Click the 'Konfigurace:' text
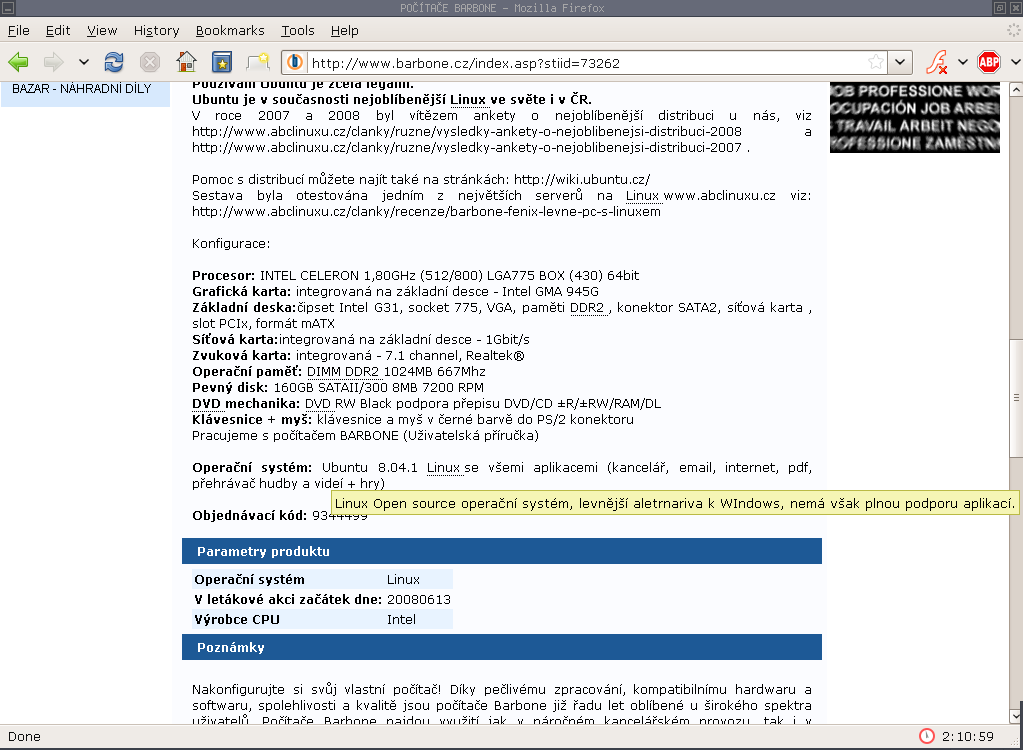This screenshot has height=750, width=1023. tap(231, 244)
